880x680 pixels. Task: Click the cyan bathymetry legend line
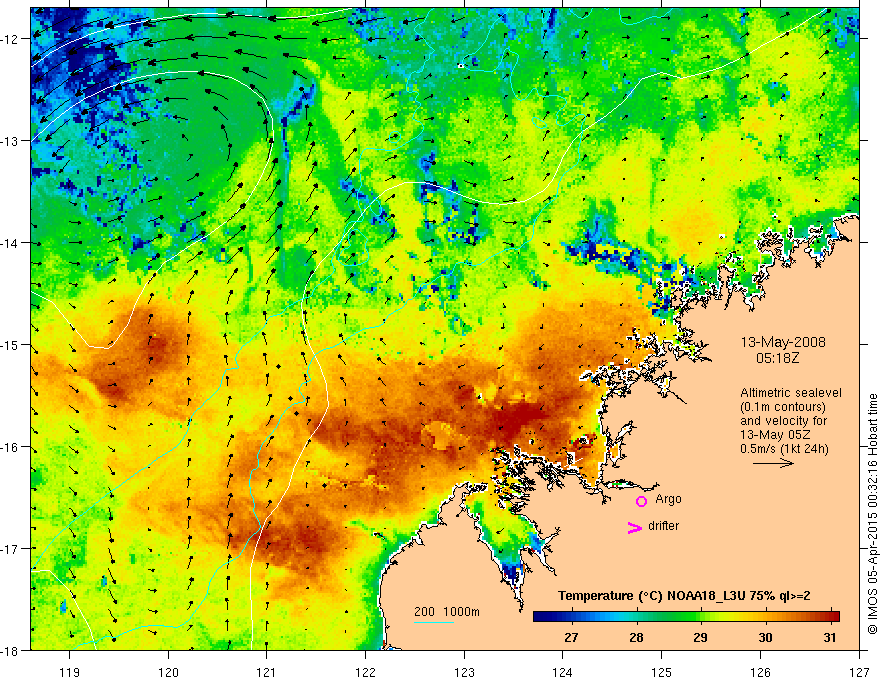(x=434, y=622)
